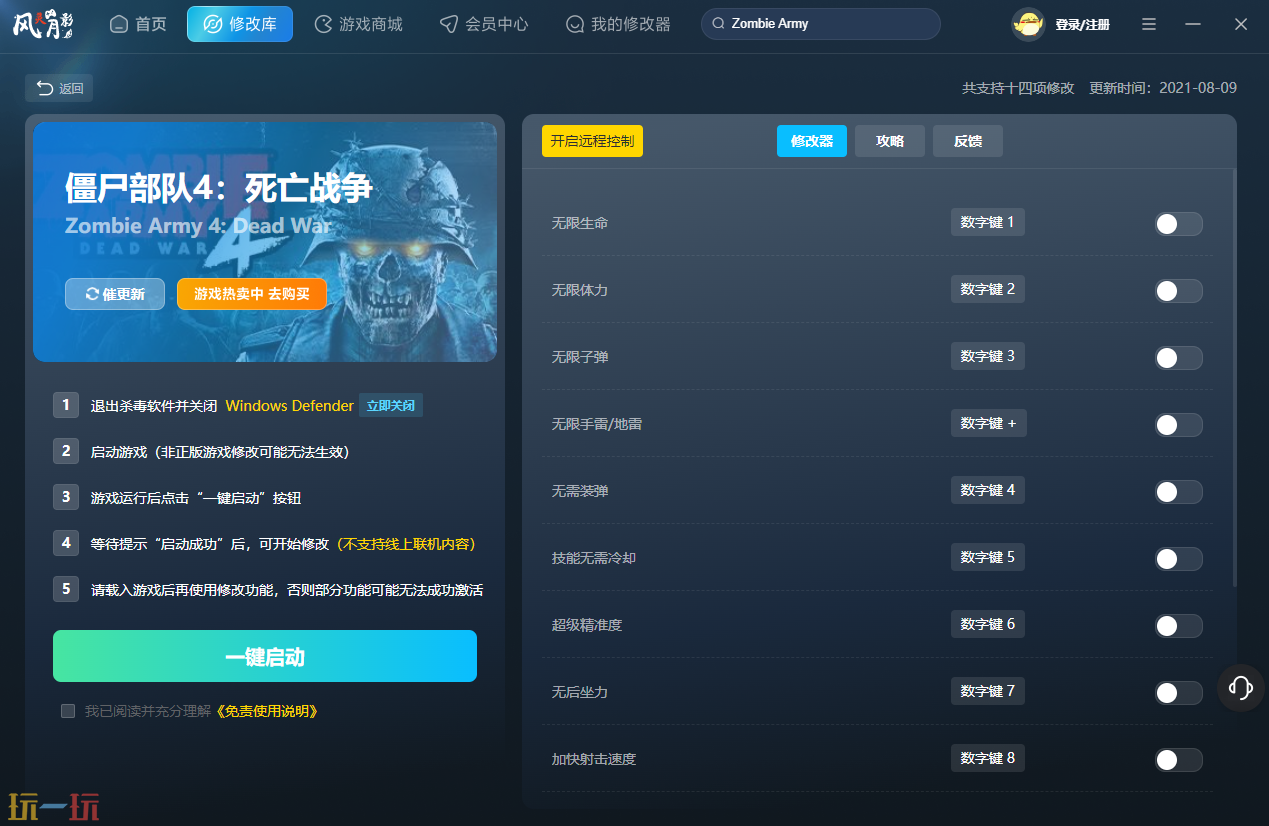Screen dimensions: 1269x826
Task: Enable the 无后坐力 toggle
Action: click(x=1178, y=693)
